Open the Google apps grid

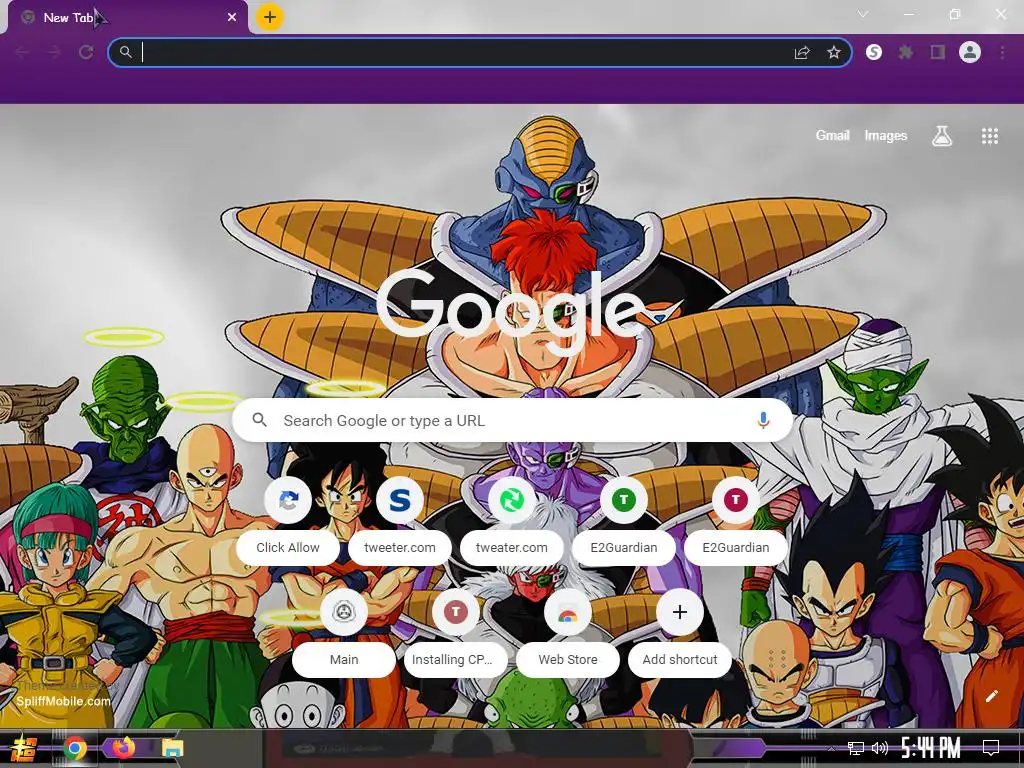[990, 136]
